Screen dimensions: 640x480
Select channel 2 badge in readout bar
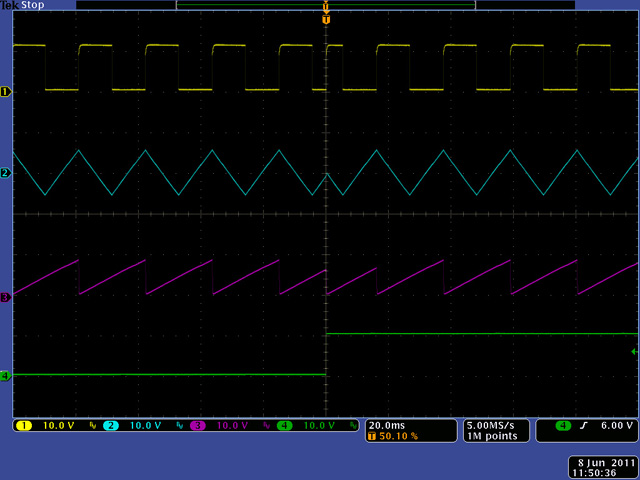(x=111, y=425)
